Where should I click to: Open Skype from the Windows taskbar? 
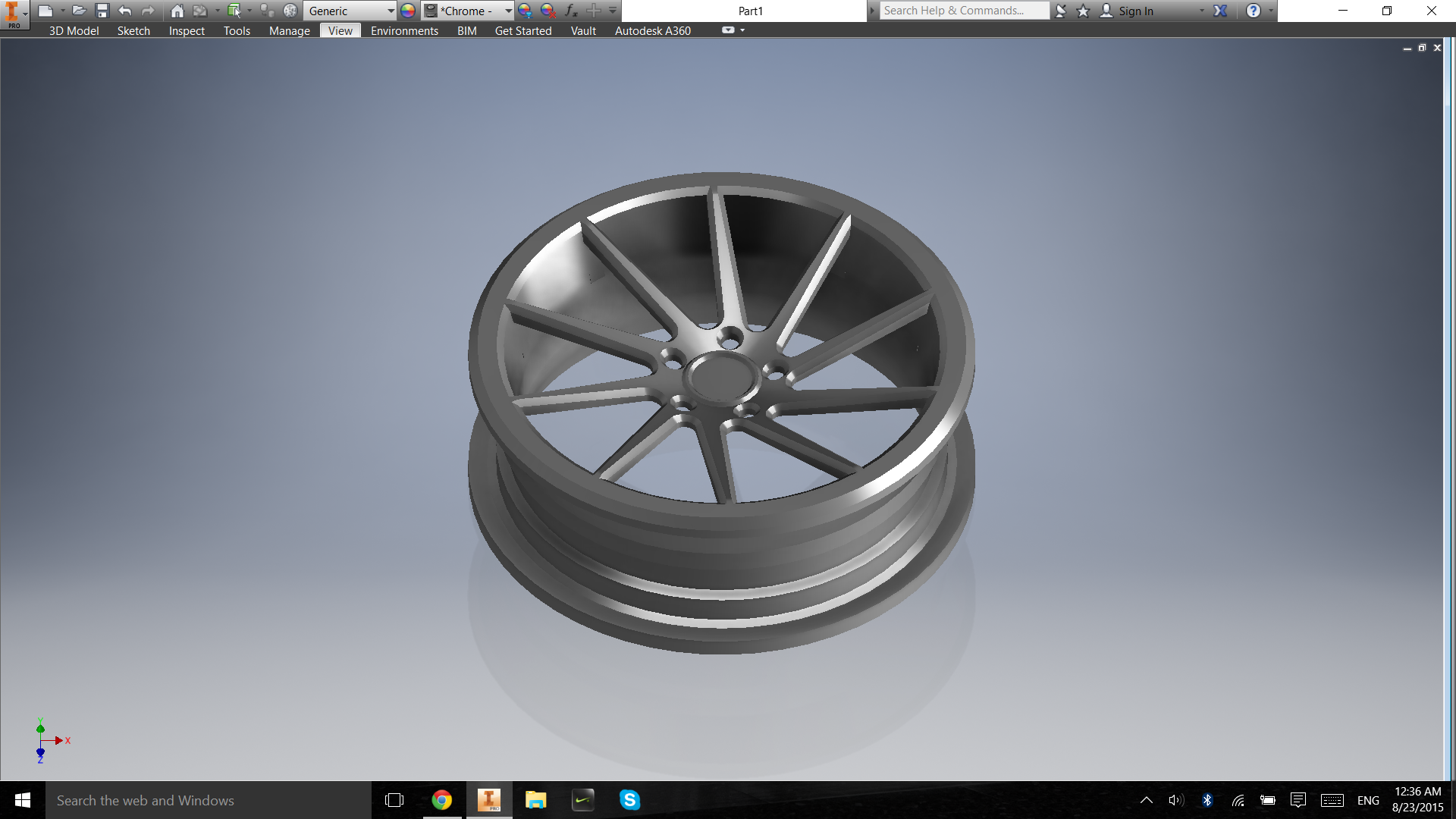coord(629,800)
